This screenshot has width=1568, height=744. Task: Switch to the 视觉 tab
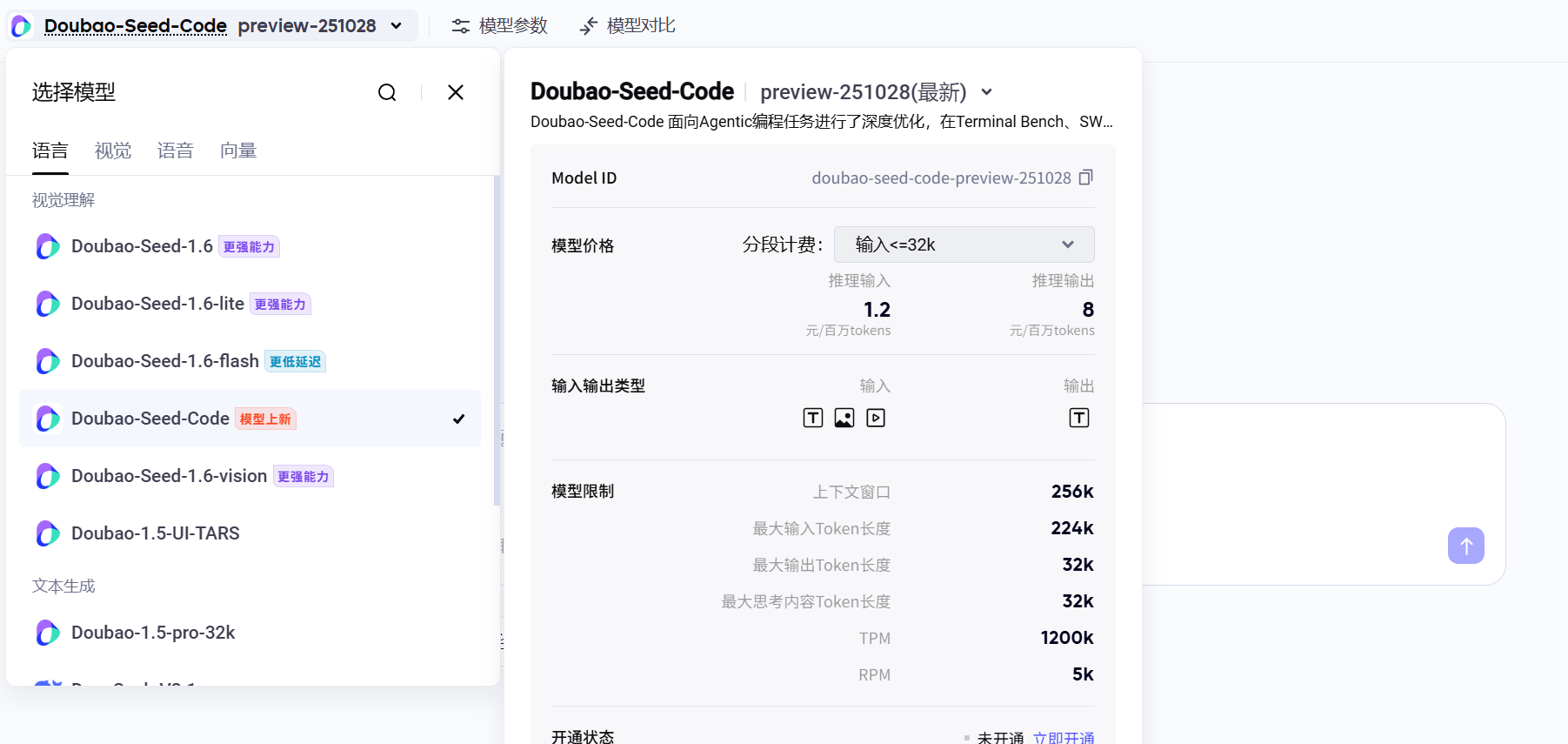(x=113, y=151)
